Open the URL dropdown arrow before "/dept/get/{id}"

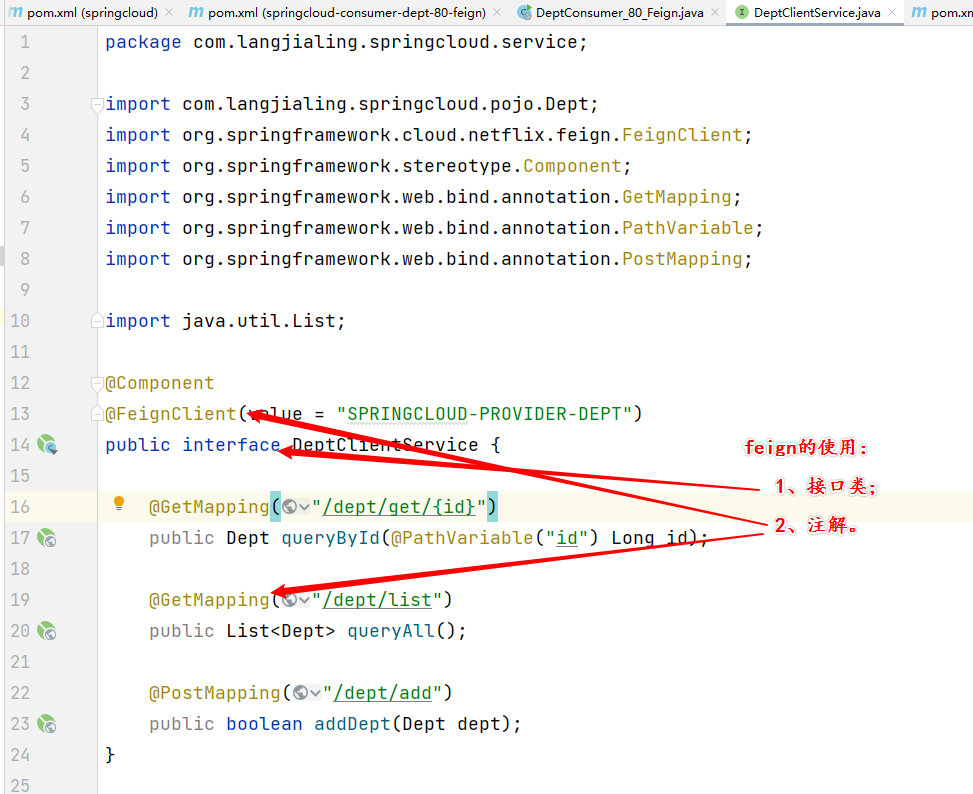click(304, 508)
